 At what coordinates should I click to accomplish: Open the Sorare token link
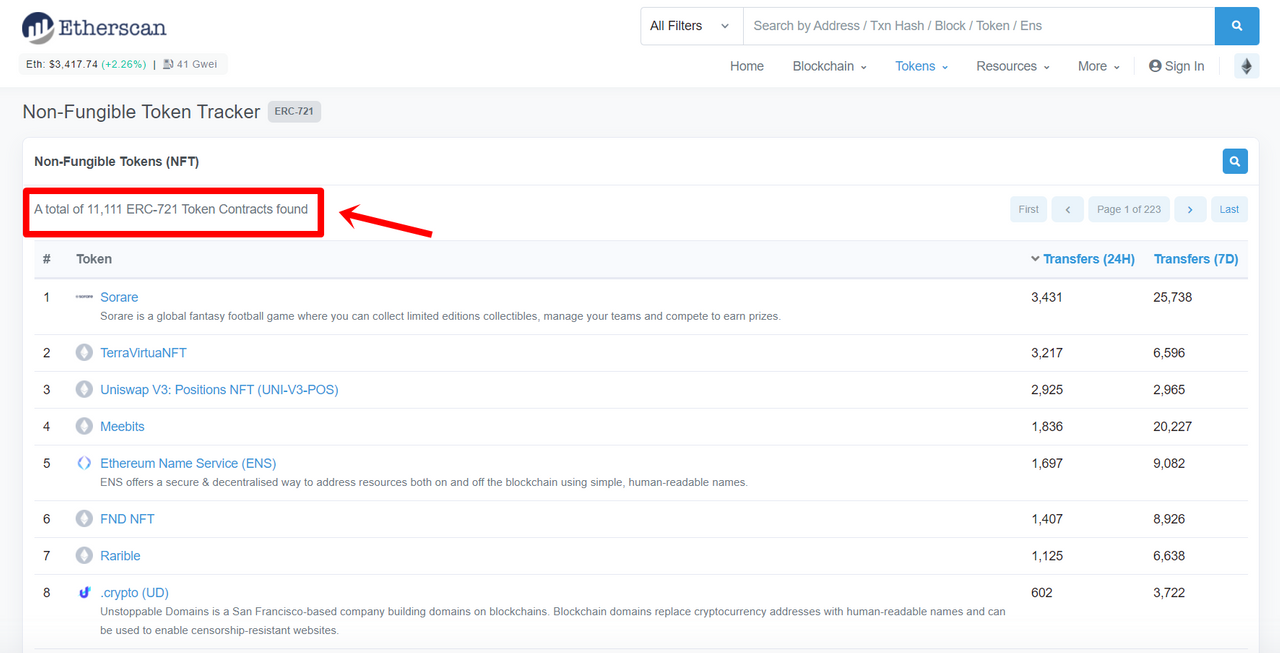click(119, 297)
